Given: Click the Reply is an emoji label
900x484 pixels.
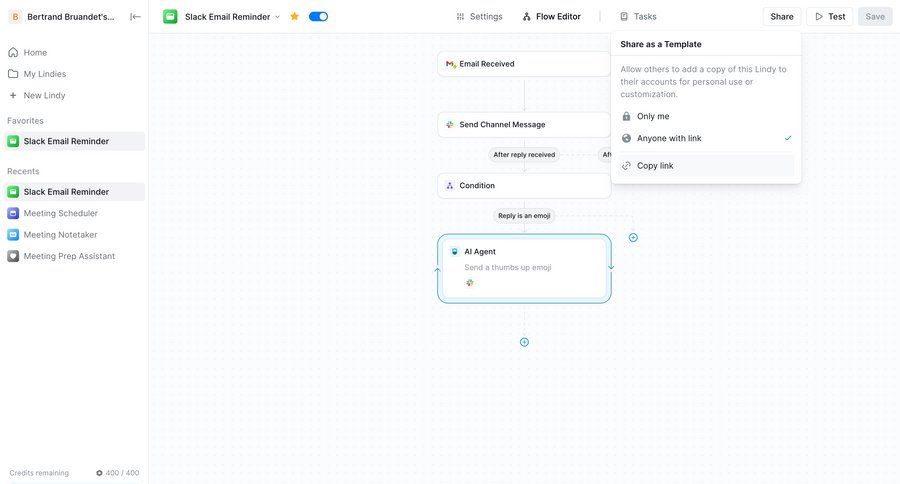Looking at the screenshot, I should tap(524, 216).
